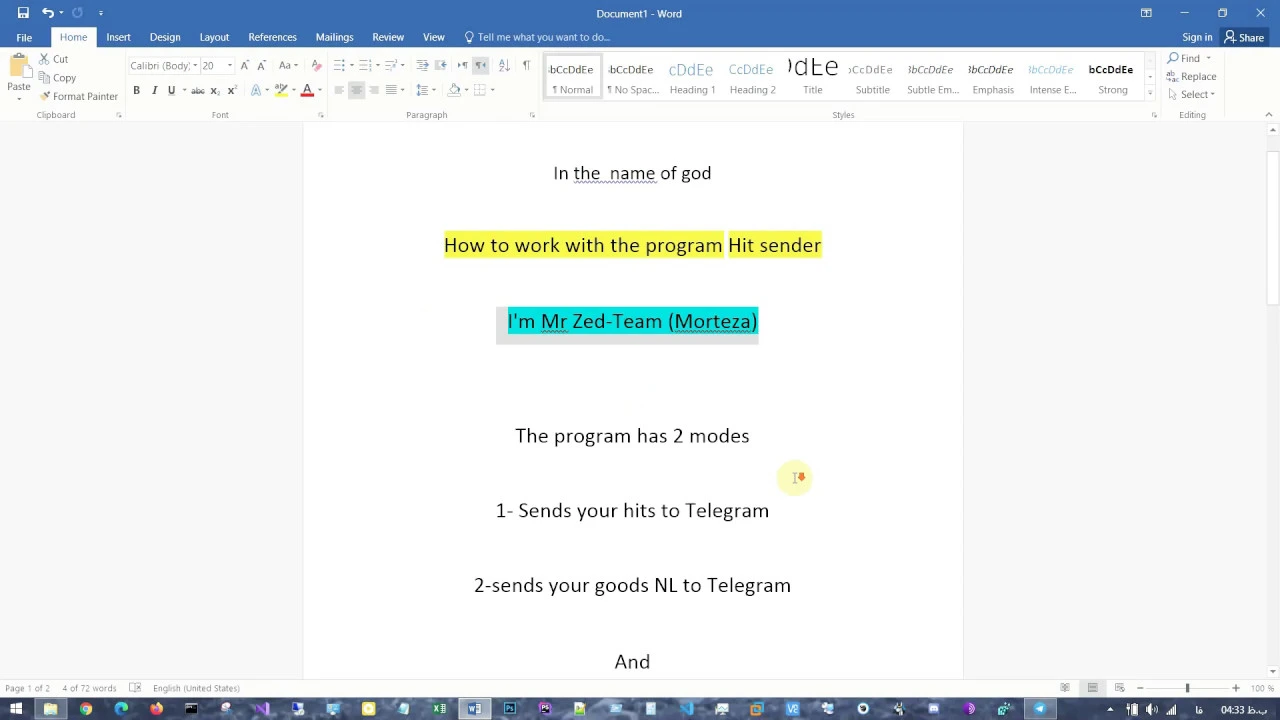This screenshot has width=1280, height=720.
Task: Decrease the paragraph indent
Action: [422, 65]
